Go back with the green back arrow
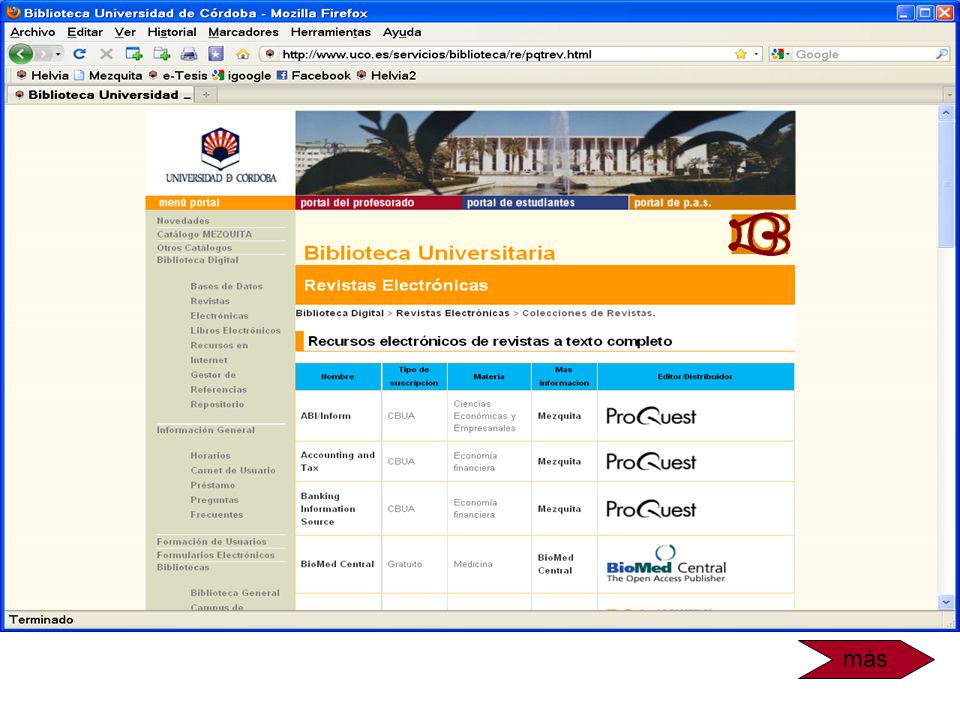 [x=21, y=54]
